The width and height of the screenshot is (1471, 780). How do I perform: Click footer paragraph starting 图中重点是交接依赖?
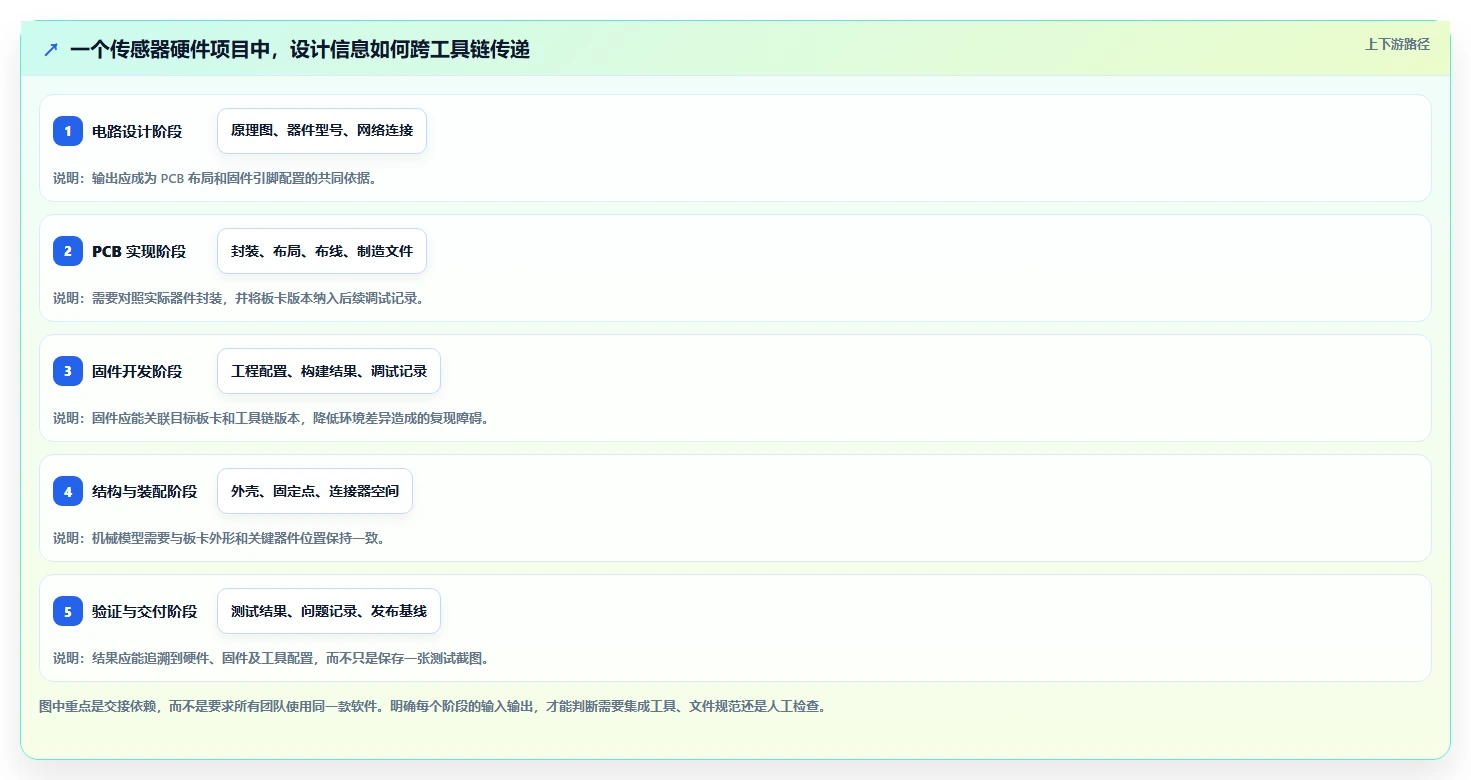point(433,706)
